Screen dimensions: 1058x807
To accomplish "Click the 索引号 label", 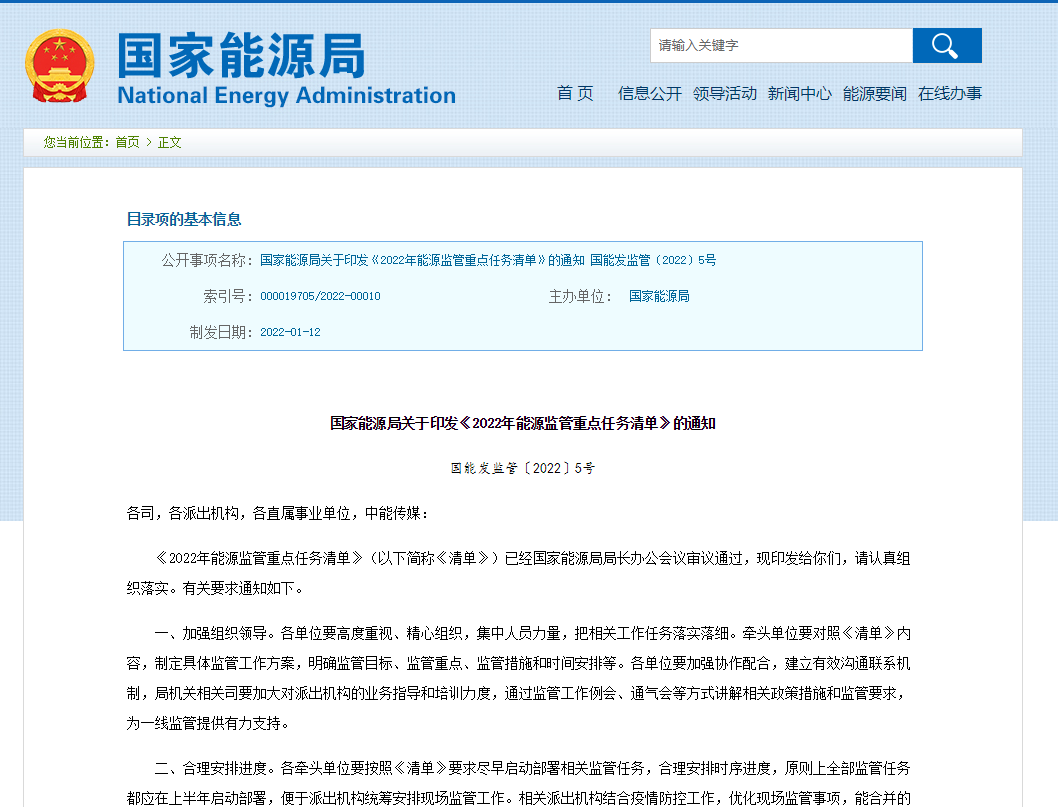I will coord(228,296).
